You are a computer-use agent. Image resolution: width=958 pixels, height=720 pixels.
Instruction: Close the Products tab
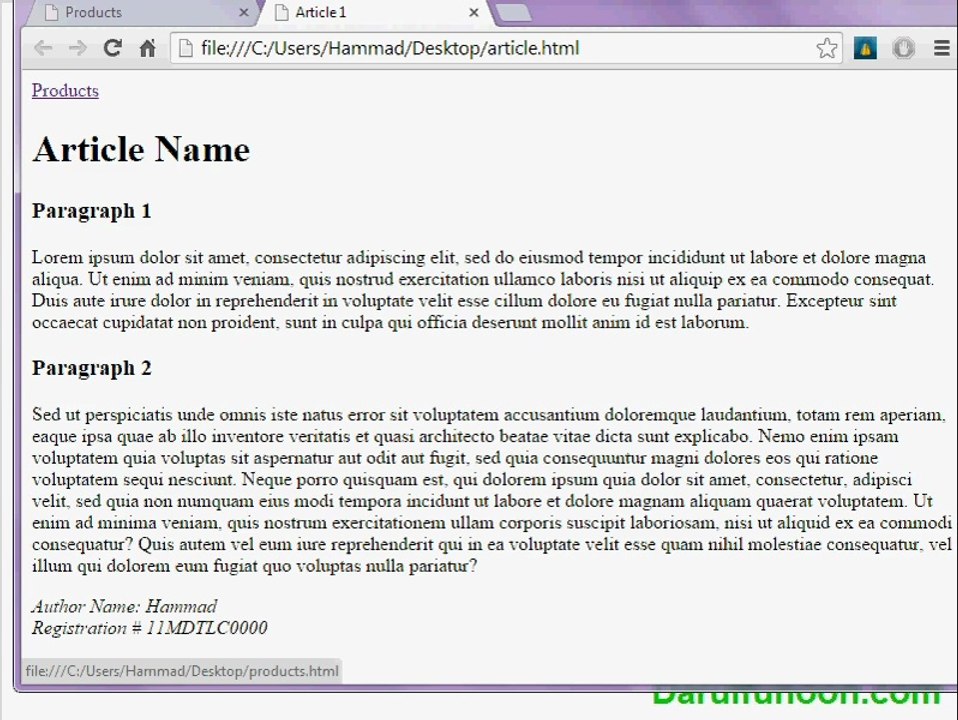(x=243, y=12)
